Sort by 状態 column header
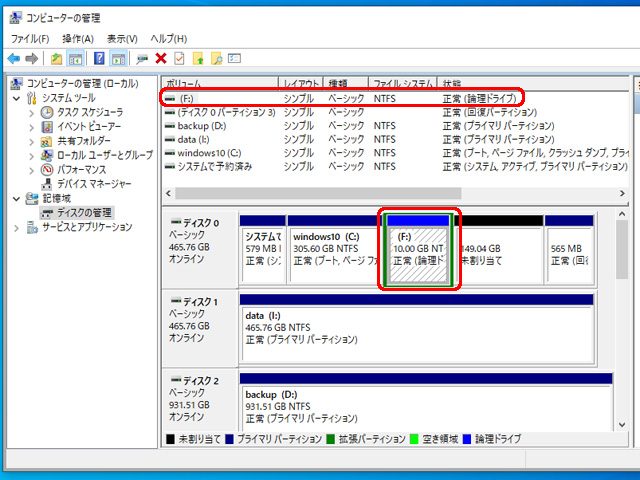The width and height of the screenshot is (640, 480). point(533,83)
